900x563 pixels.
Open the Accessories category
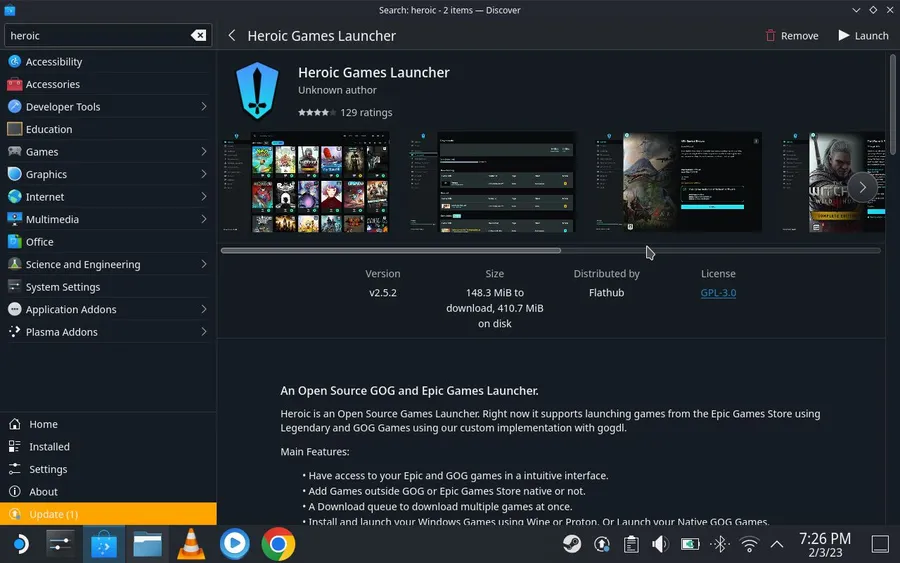108,84
